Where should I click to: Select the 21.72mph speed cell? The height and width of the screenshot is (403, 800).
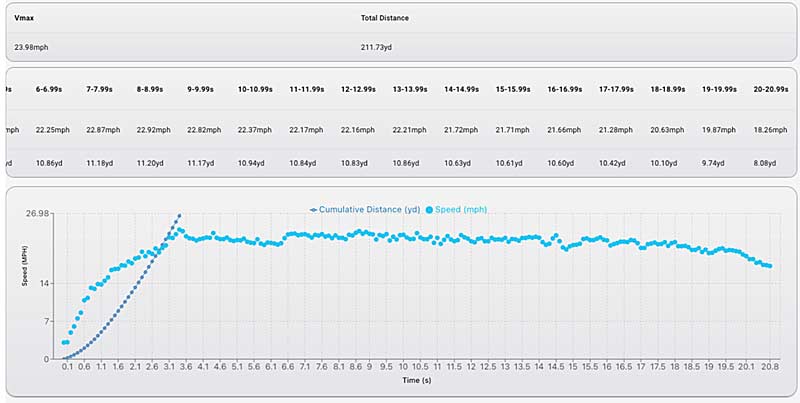click(x=461, y=130)
